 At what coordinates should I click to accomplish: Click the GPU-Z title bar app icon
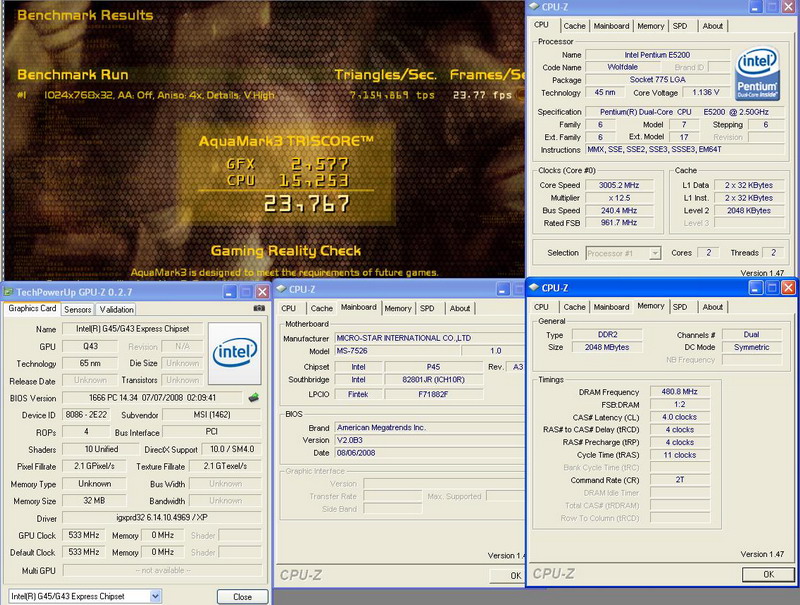[x=9, y=292]
